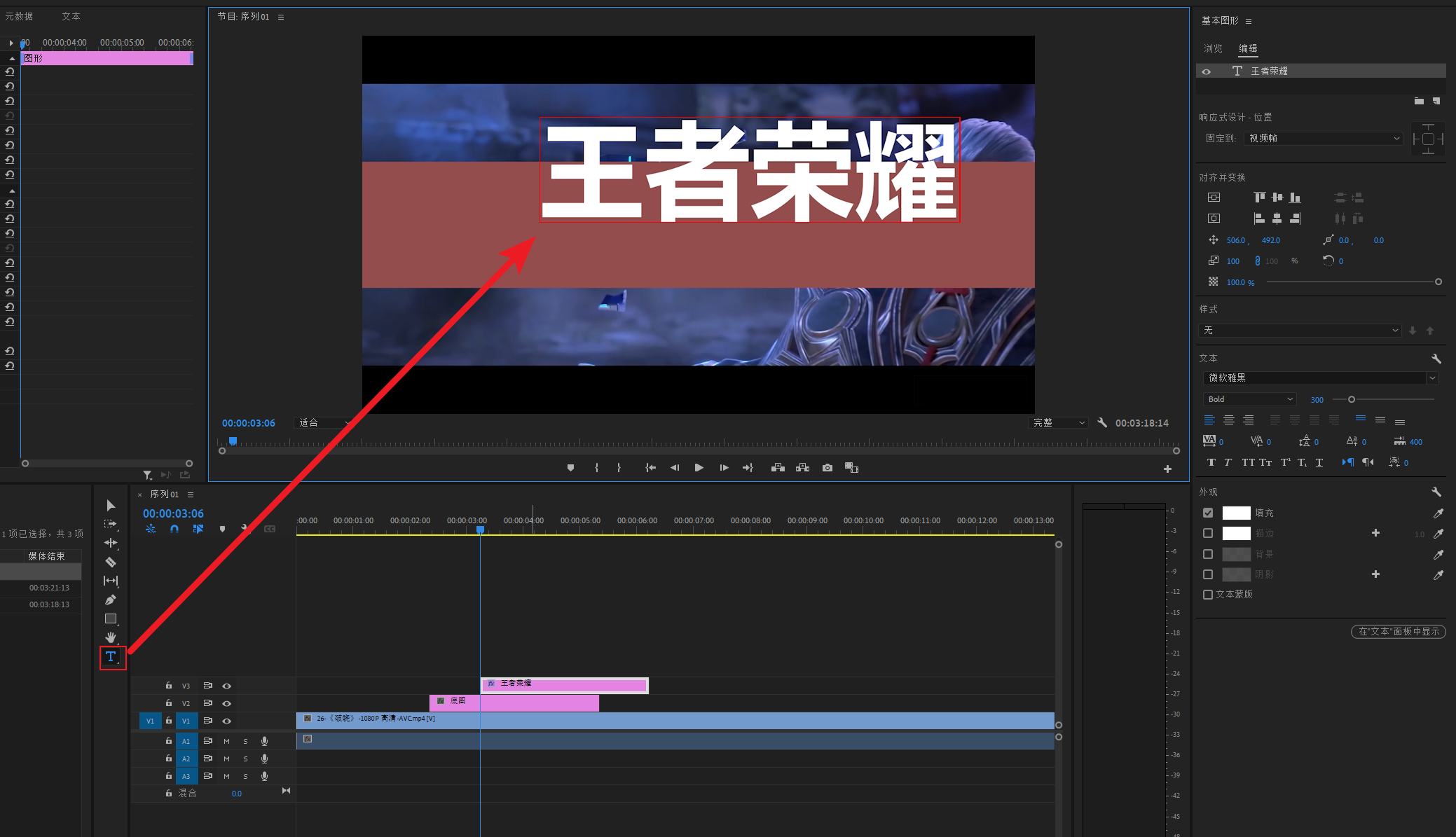Select the Razor tool
1456x837 pixels.
[111, 562]
